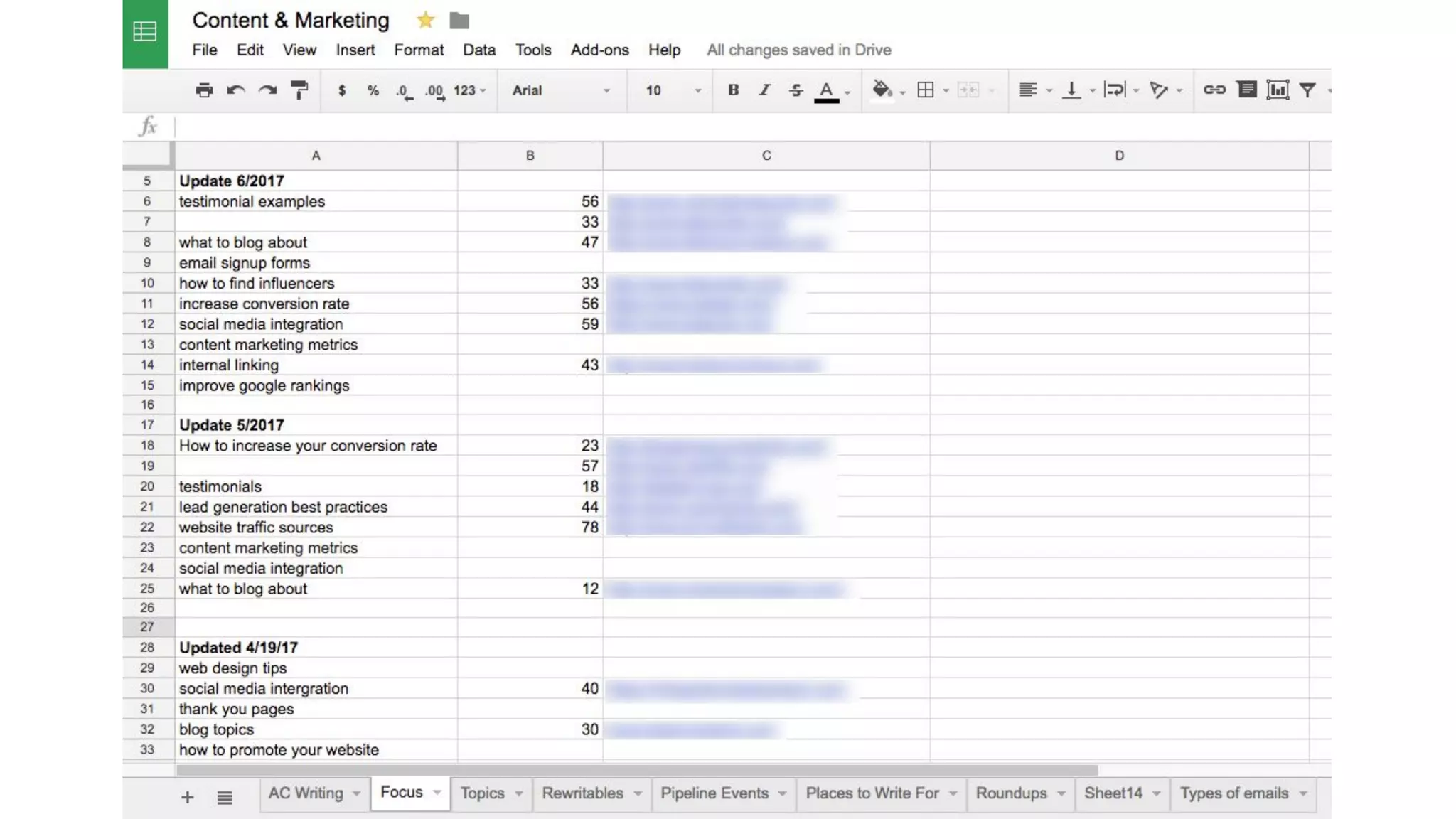Image resolution: width=1456 pixels, height=819 pixels.
Task: Click the Insert chart icon
Action: [1277, 90]
